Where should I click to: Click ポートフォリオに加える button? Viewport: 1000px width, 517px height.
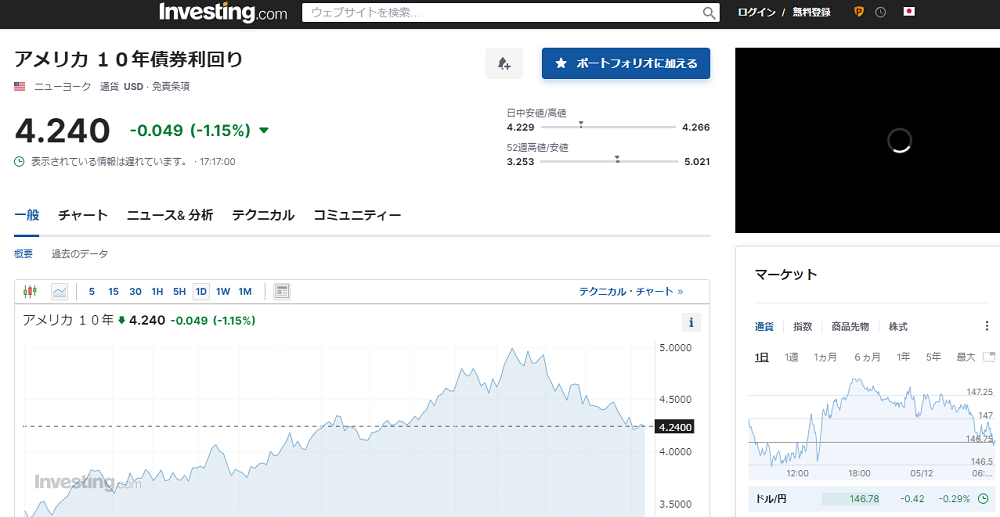point(626,63)
